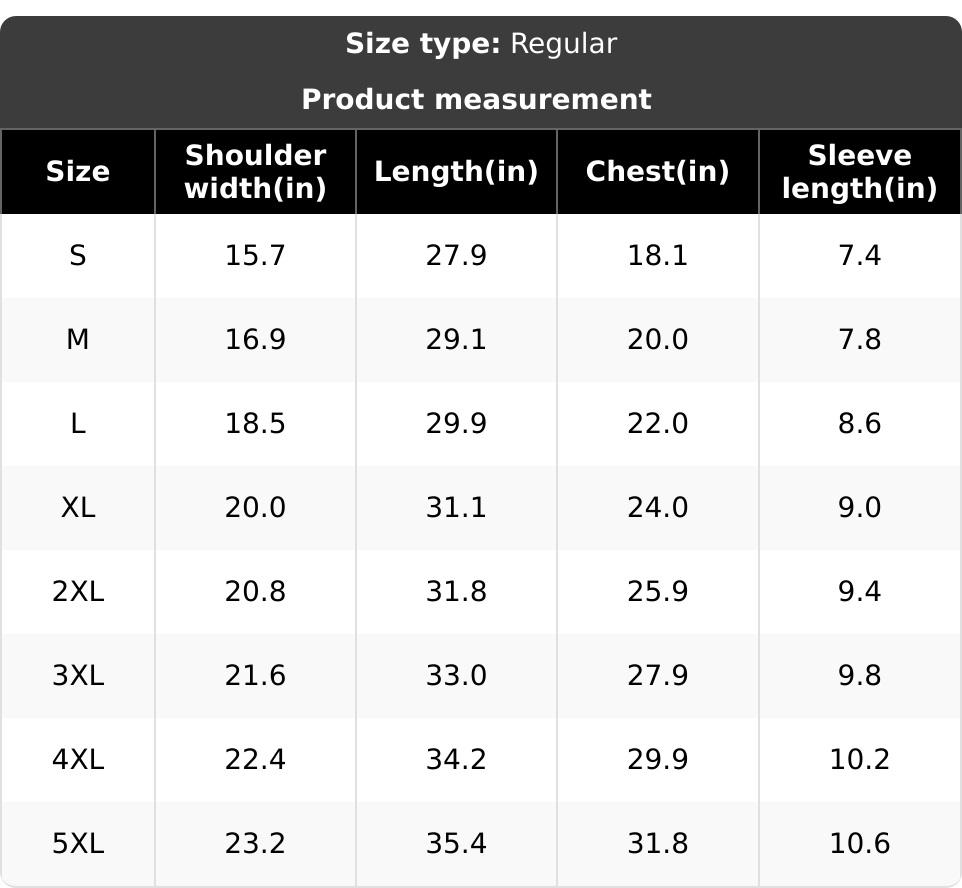Viewport: 962px width, 888px height.
Task: Click shoulder width value 15.7
Action: [256, 256]
